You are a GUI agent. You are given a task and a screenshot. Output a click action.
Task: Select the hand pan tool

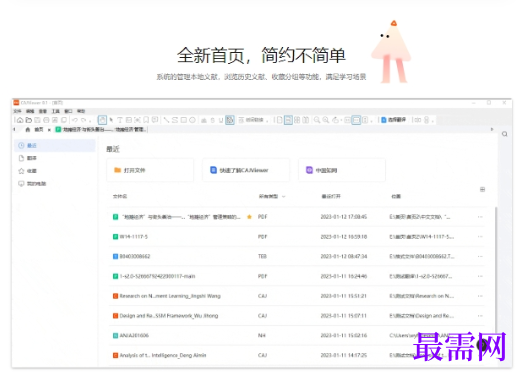pyautogui.click(x=102, y=120)
